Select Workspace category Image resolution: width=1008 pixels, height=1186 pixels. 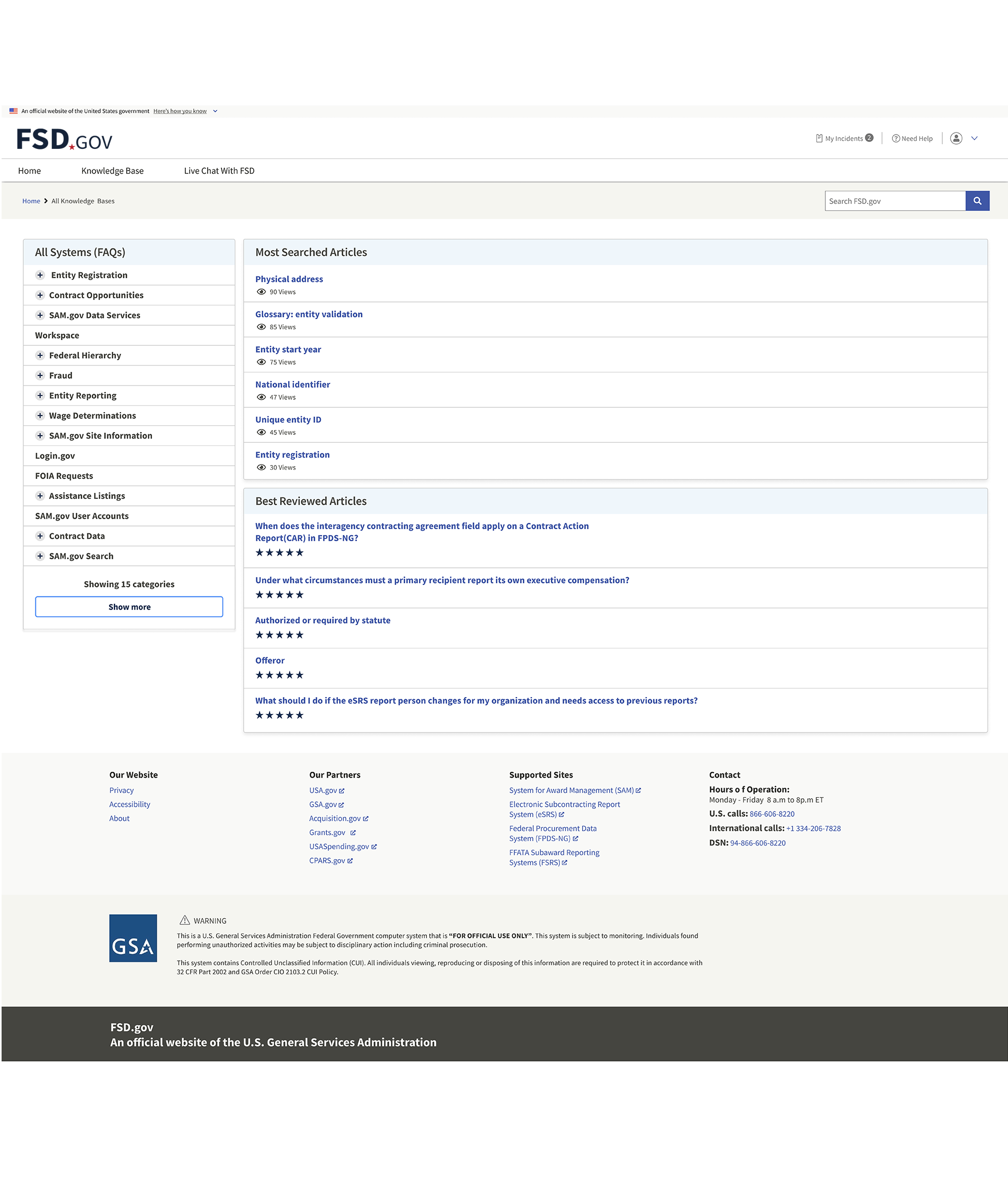(x=57, y=335)
